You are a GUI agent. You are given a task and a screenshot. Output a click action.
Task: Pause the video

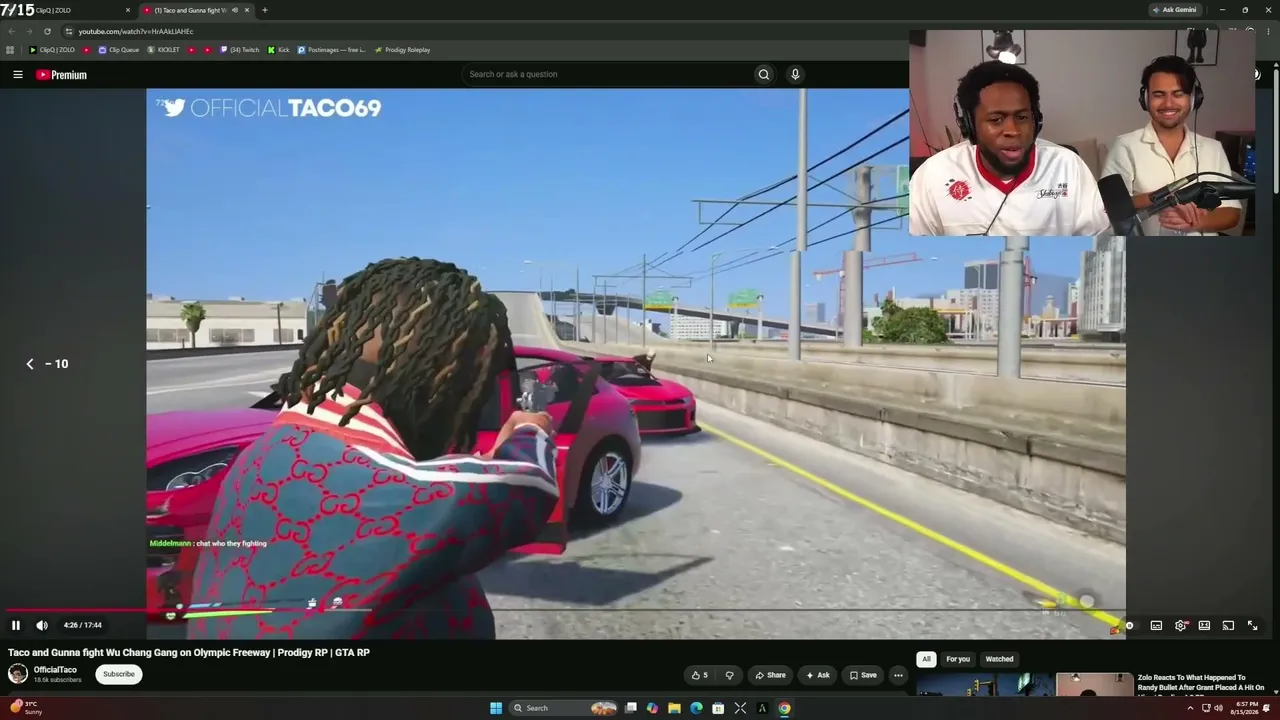(16, 625)
